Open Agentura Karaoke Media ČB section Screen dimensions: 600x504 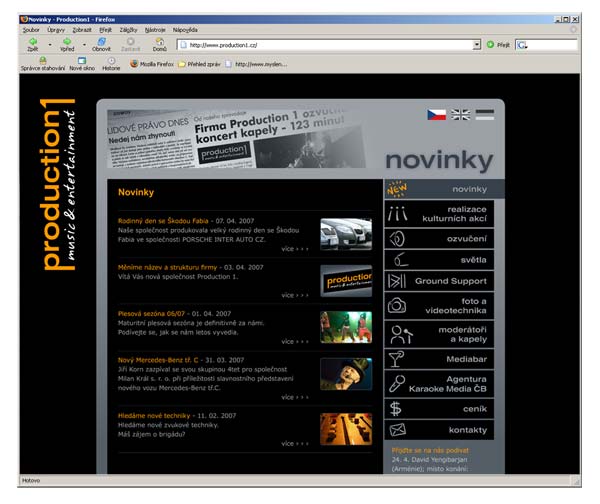(439, 384)
